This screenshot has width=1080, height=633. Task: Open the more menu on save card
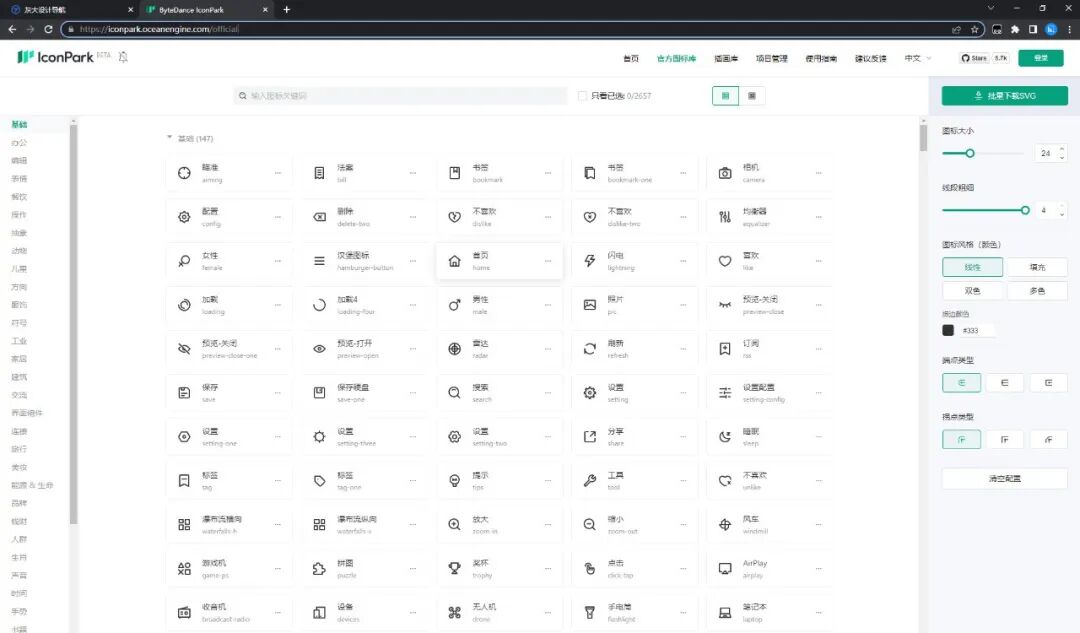pos(278,393)
